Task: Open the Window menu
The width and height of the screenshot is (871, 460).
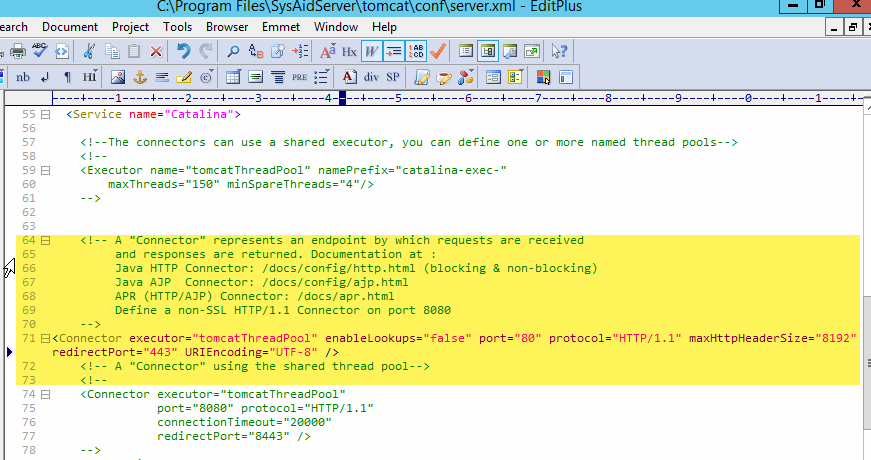Action: click(x=336, y=27)
